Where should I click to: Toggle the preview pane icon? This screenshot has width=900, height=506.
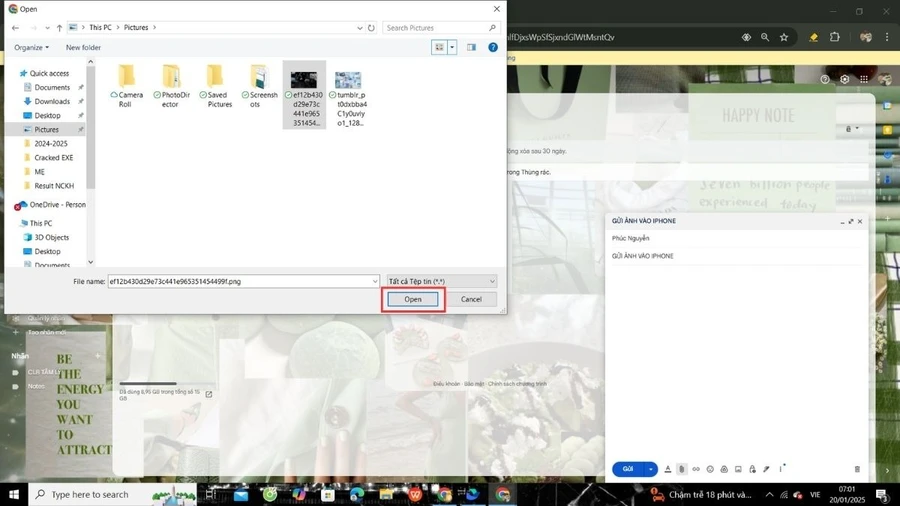coord(471,48)
